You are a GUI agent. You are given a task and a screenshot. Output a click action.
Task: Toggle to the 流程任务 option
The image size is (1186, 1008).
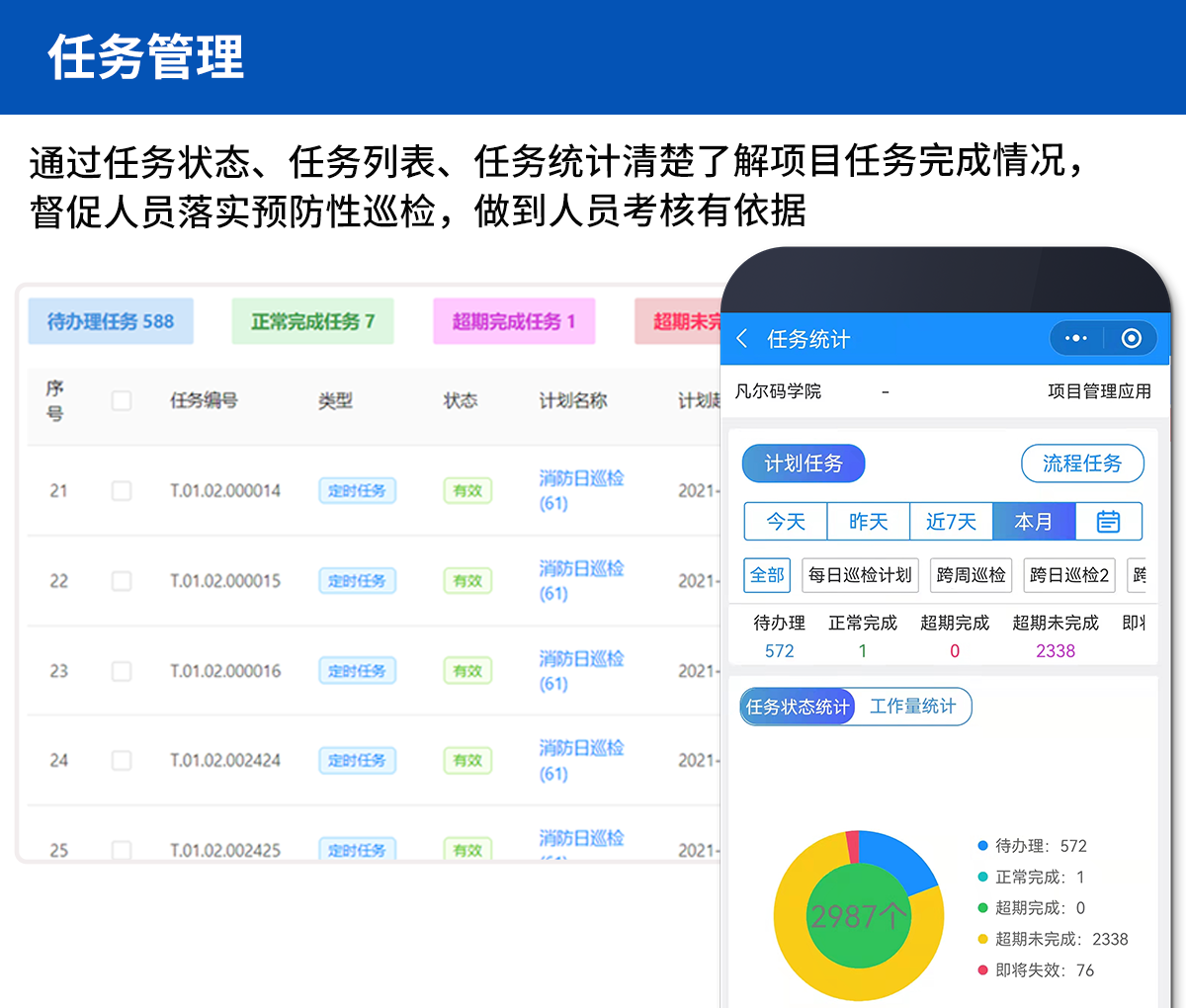click(x=1082, y=463)
